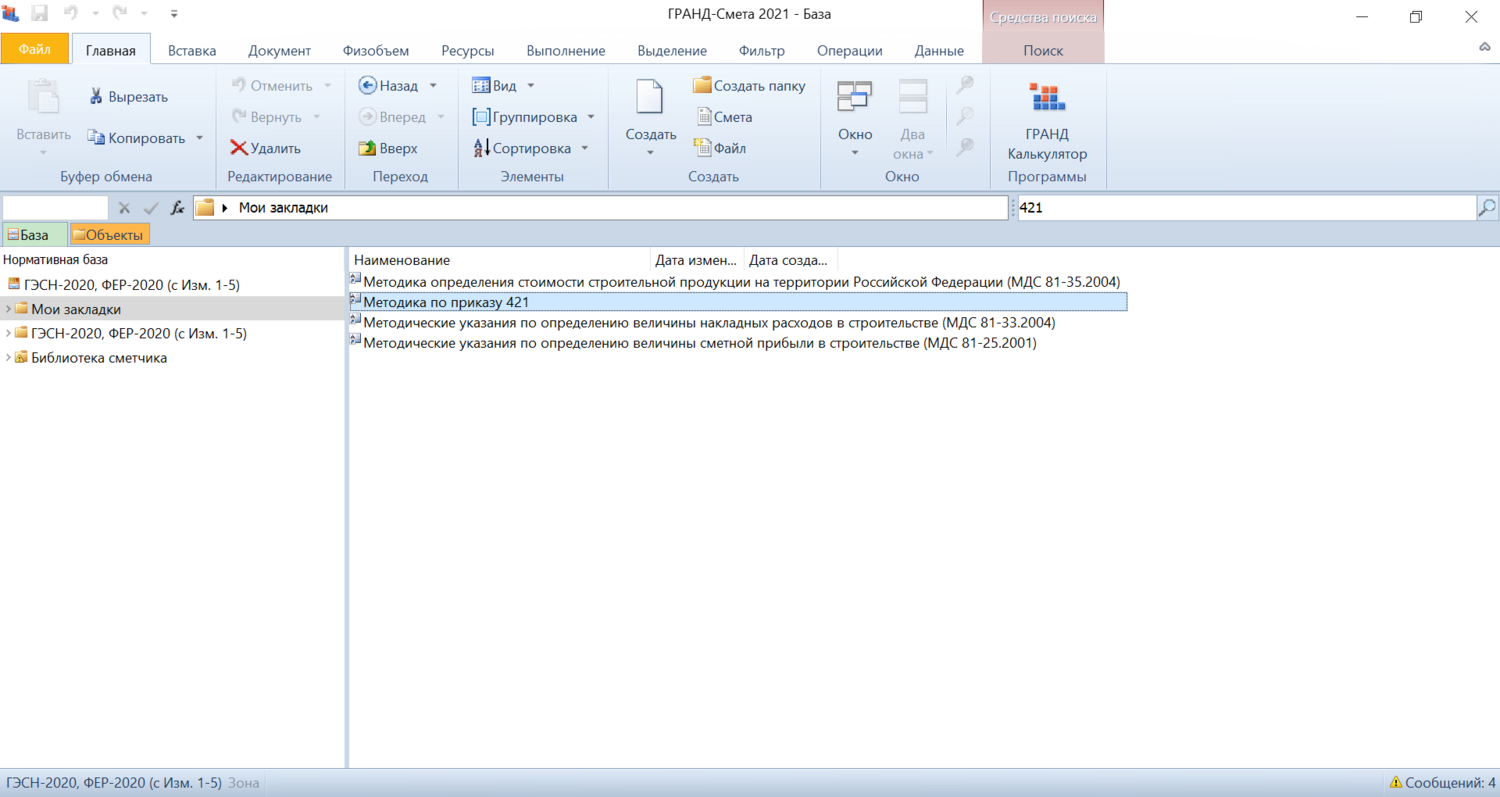Viewport: 1500px width, 797px height.
Task: Select the База panel tab
Action: pyautogui.click(x=34, y=235)
